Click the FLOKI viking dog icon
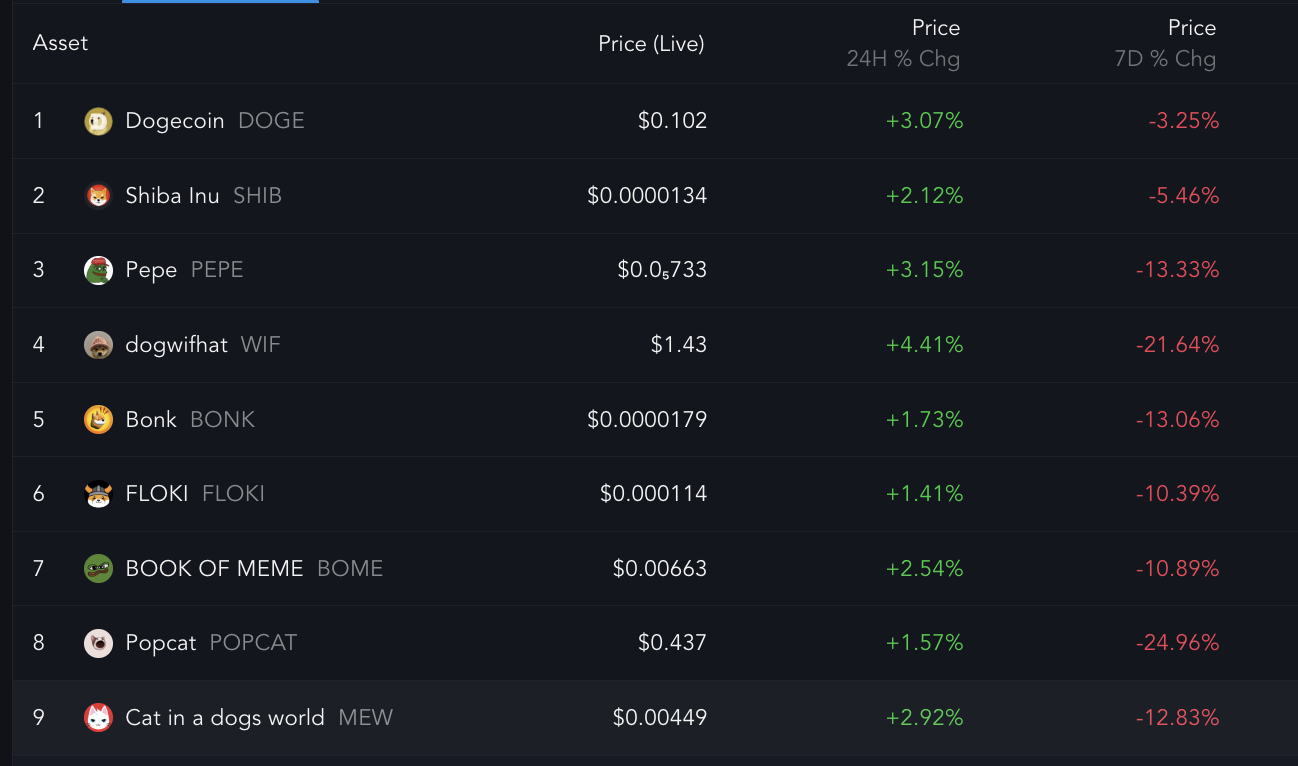This screenshot has height=766, width=1298. [x=98, y=494]
